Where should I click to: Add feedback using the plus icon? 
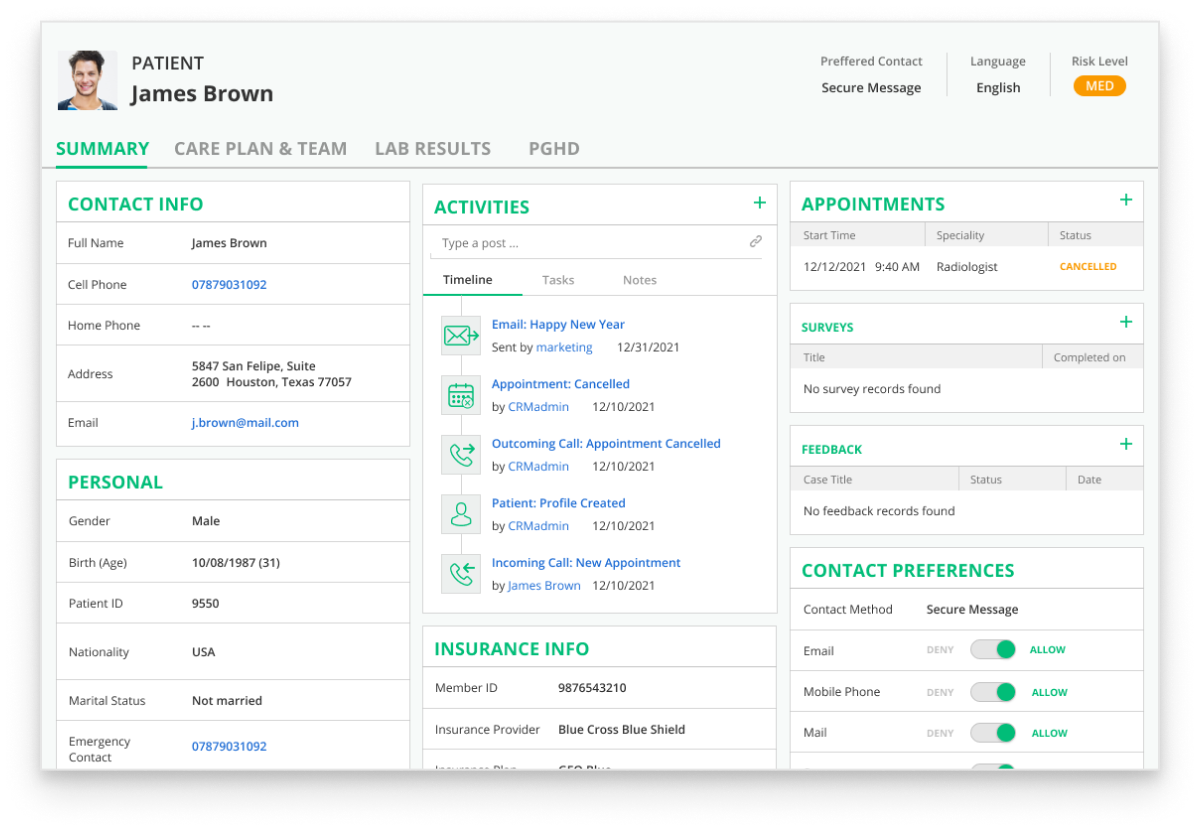tap(1125, 444)
